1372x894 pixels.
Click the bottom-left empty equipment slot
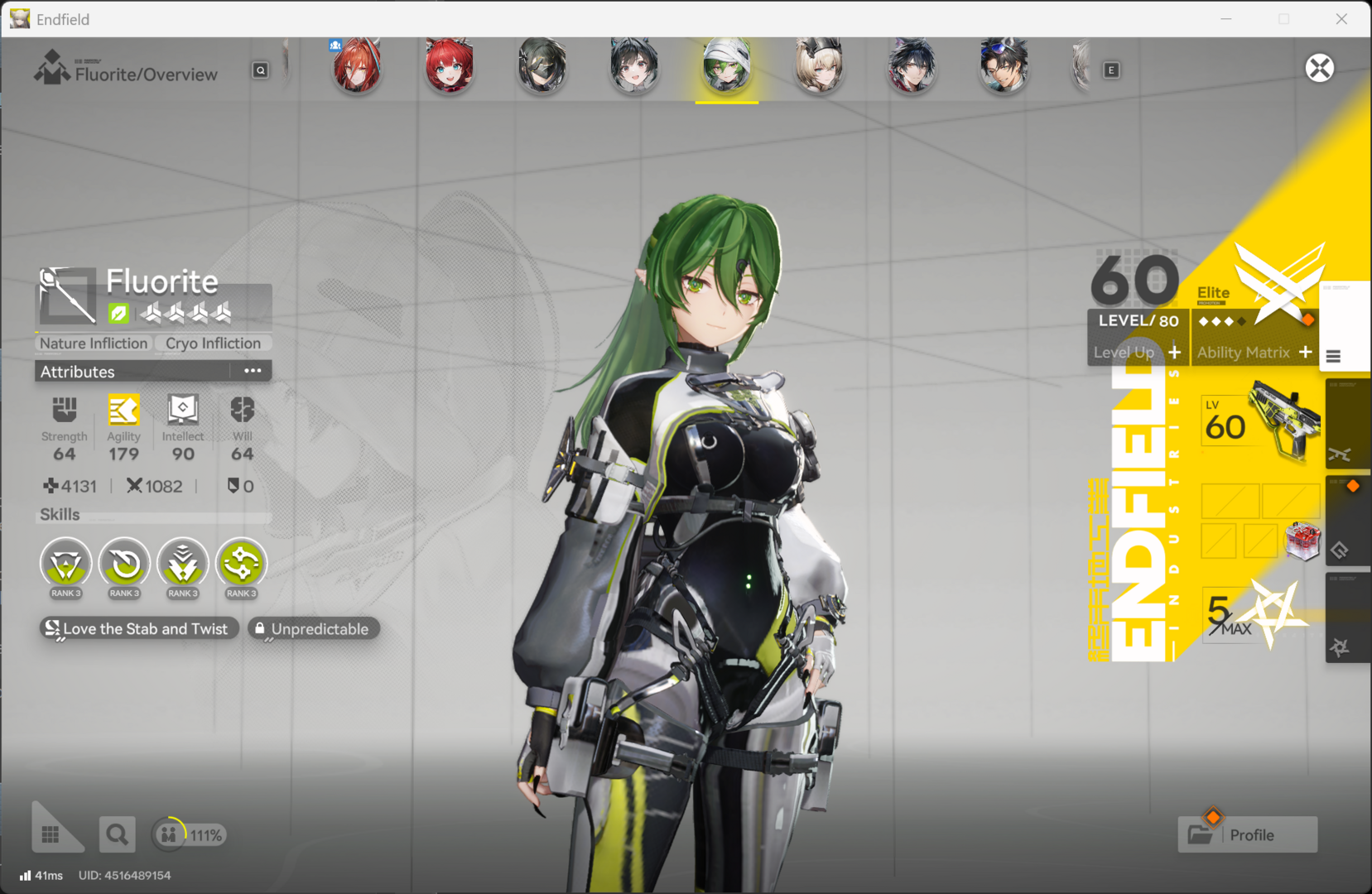(1219, 541)
